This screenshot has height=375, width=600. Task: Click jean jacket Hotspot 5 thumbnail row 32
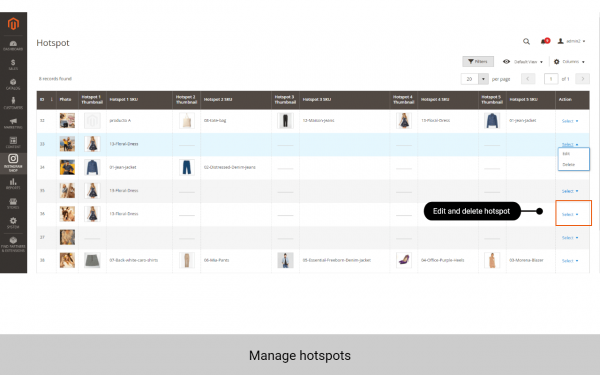tap(492, 121)
